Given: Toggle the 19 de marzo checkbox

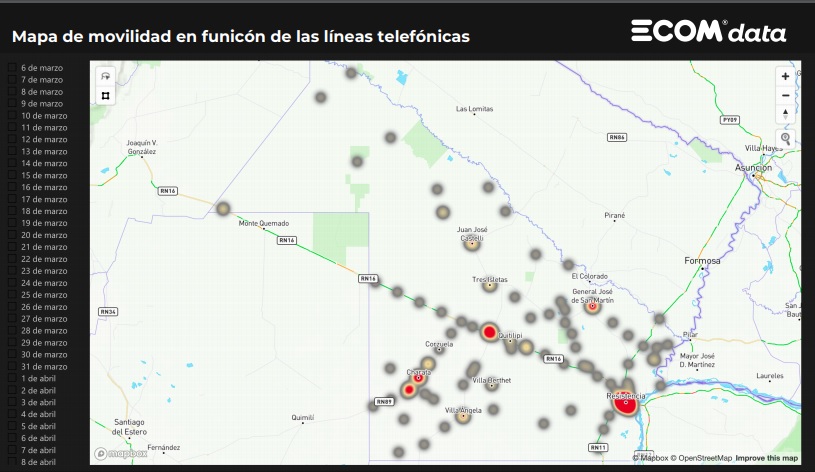Looking at the screenshot, I should [x=12, y=223].
